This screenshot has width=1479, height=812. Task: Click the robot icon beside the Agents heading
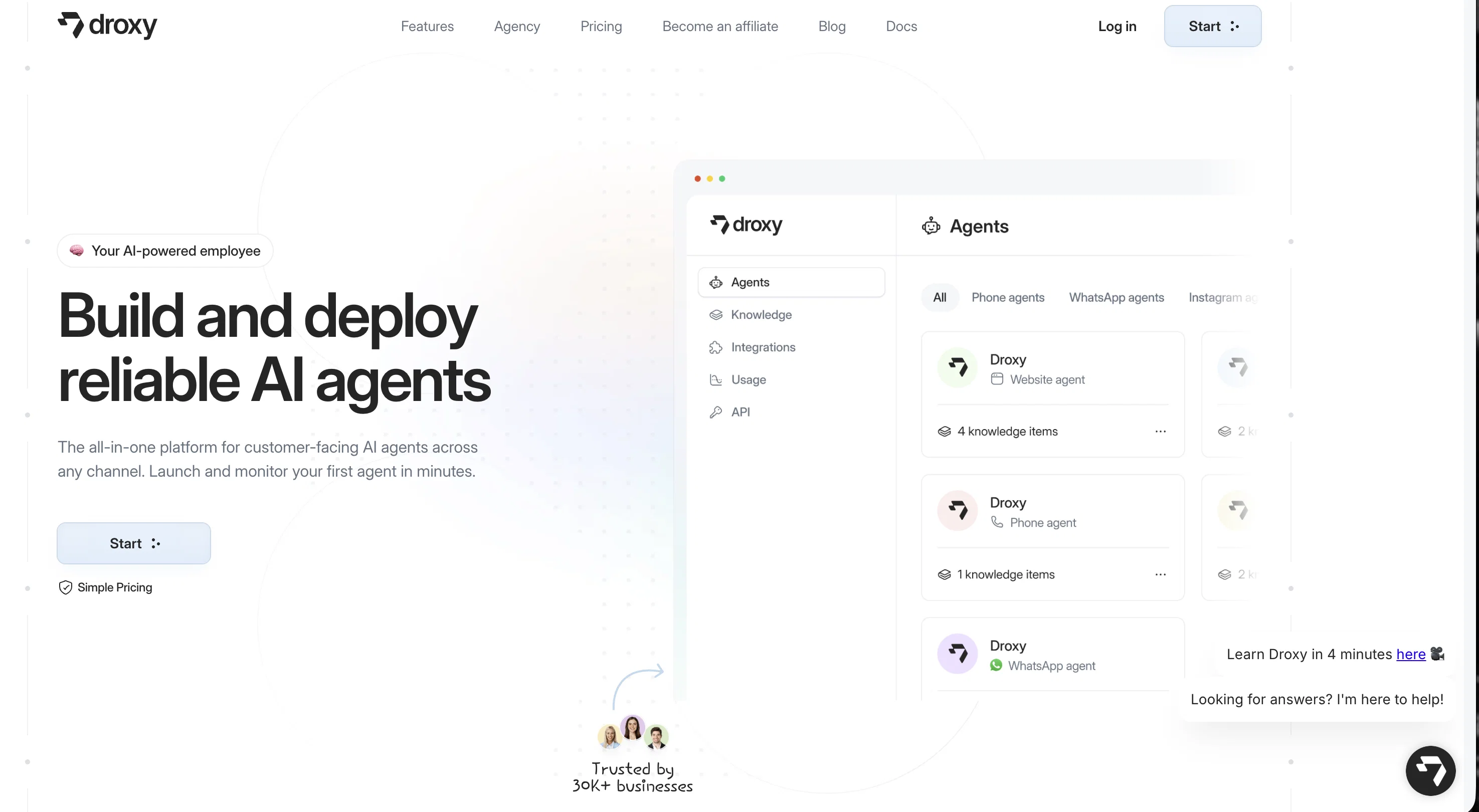[x=931, y=226]
